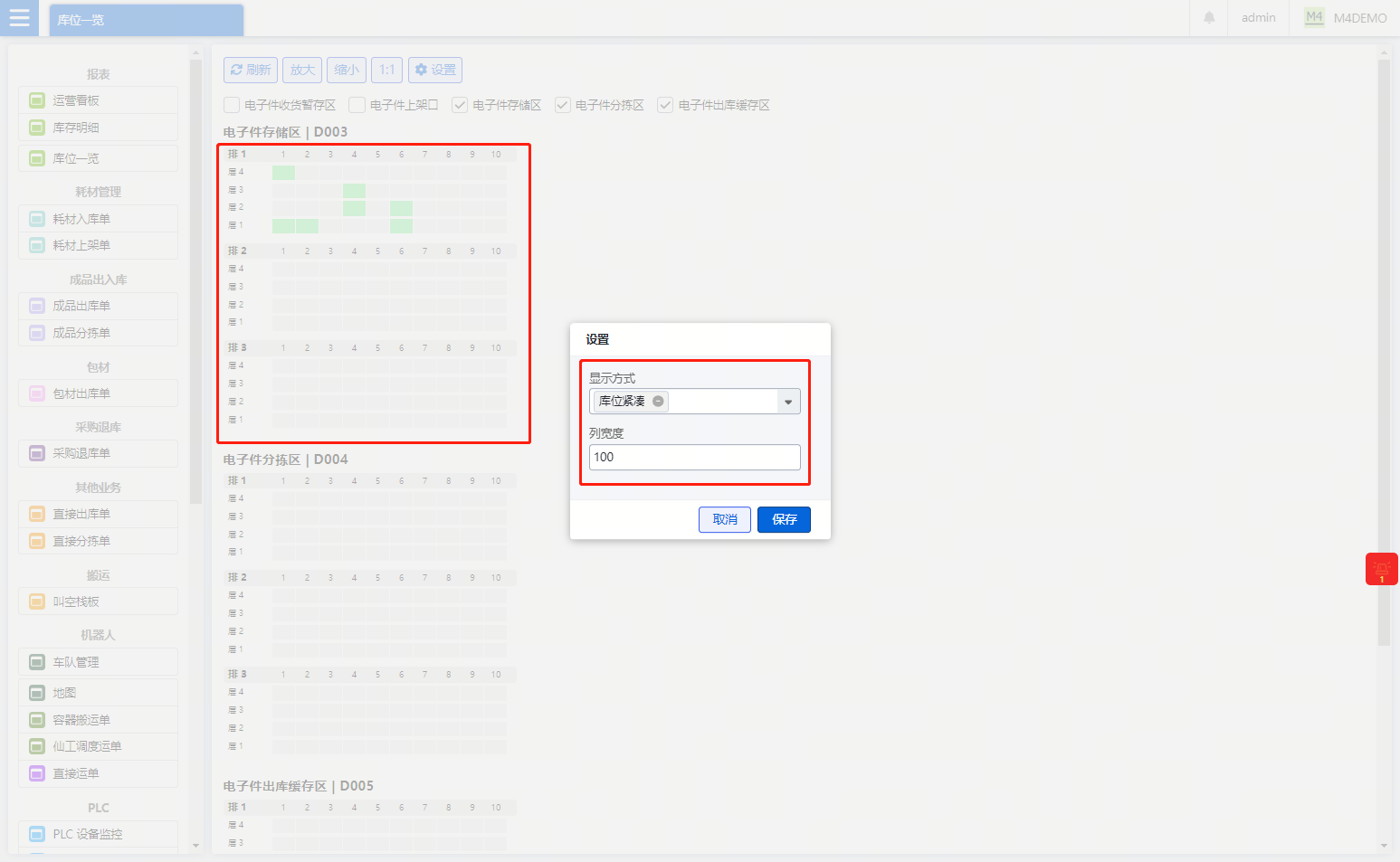Remove the 库位紧凑 tag in dropdown
Viewport: 1400px width, 862px height.
point(658,401)
